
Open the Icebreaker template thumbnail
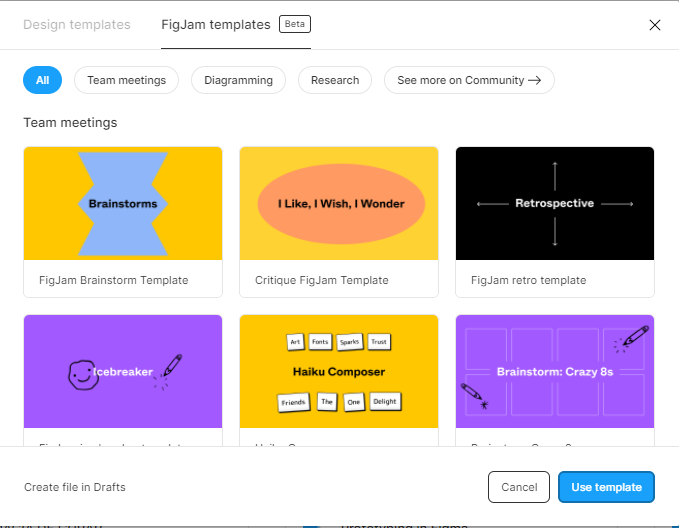tap(123, 372)
